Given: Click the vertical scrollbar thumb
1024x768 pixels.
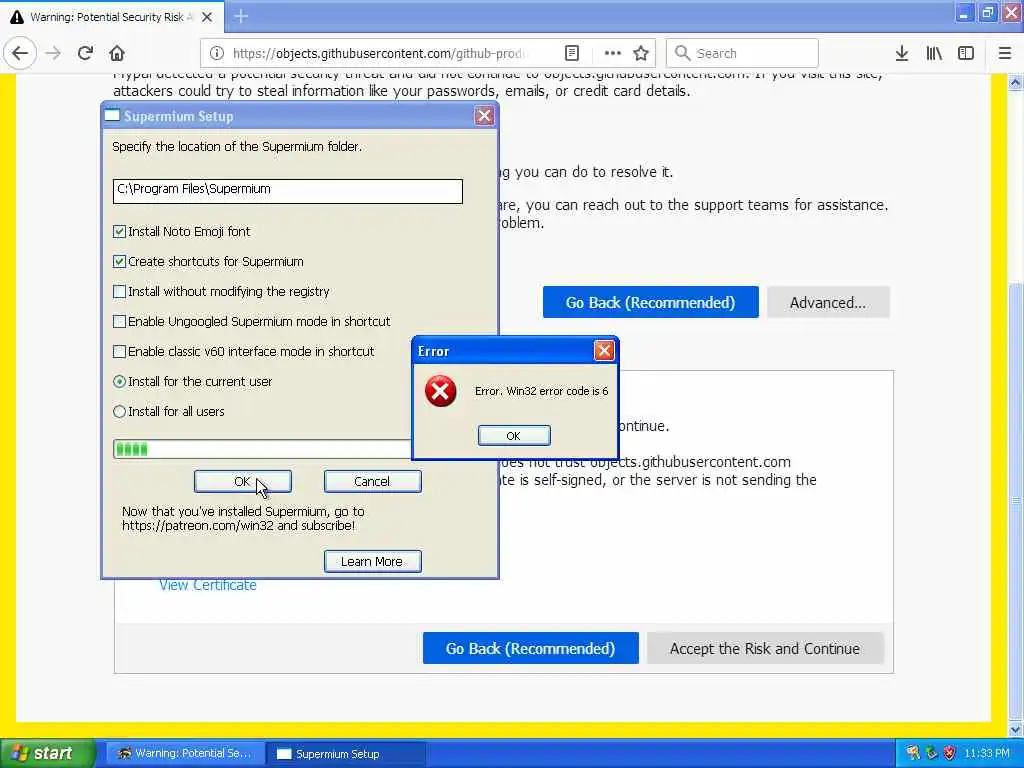Looking at the screenshot, I should click(1015, 501).
